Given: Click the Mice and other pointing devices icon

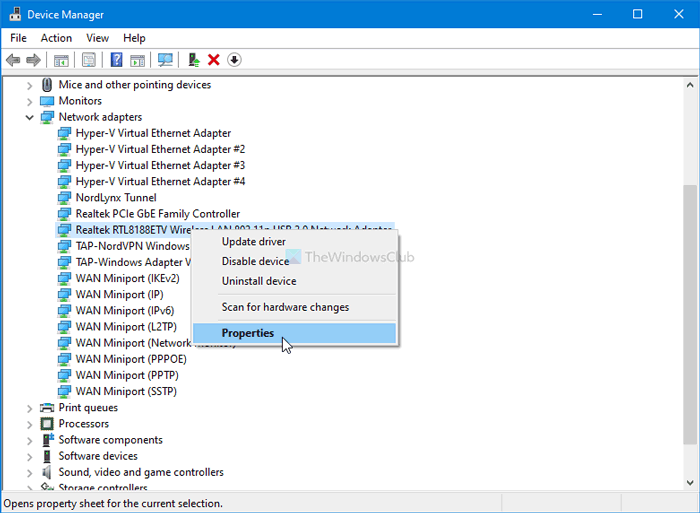Looking at the screenshot, I should pyautogui.click(x=47, y=84).
